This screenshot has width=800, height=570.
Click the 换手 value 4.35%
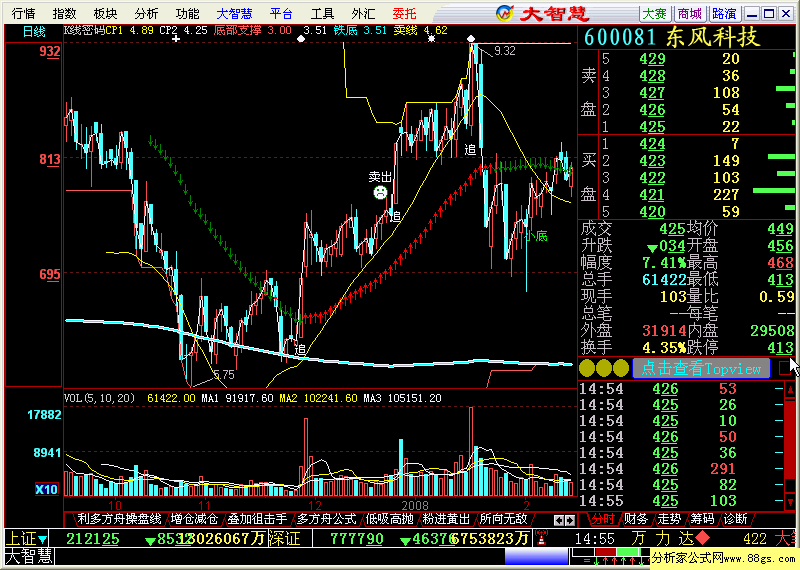point(664,348)
